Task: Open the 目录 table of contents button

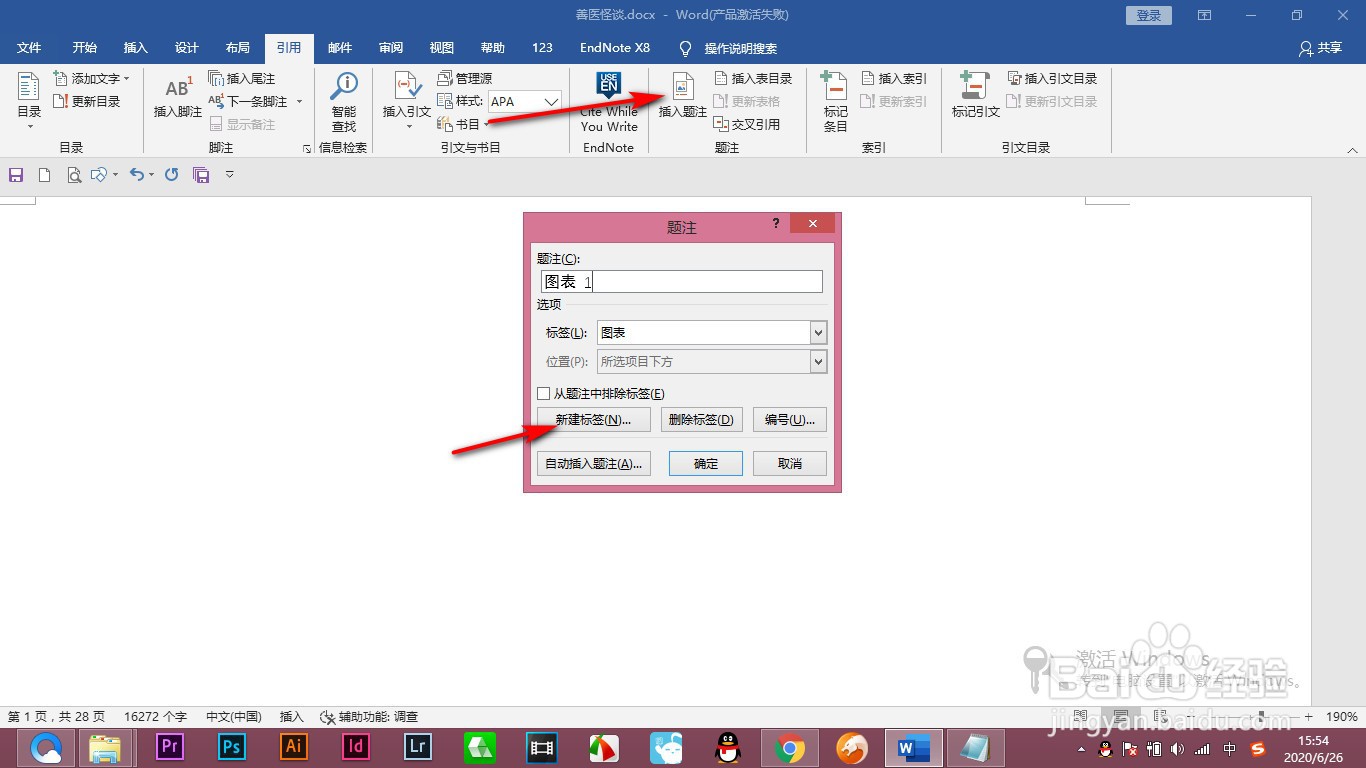Action: tap(29, 101)
